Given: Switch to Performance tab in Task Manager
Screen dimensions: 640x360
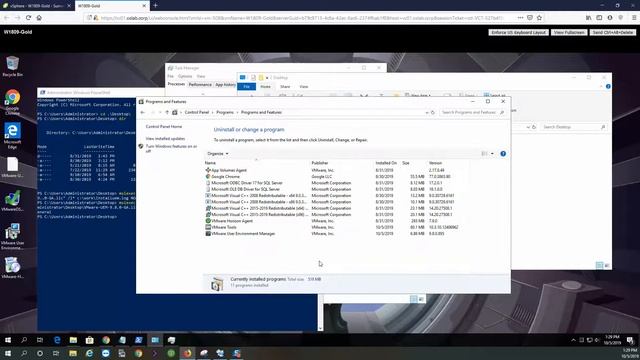Looking at the screenshot, I should (200, 84).
